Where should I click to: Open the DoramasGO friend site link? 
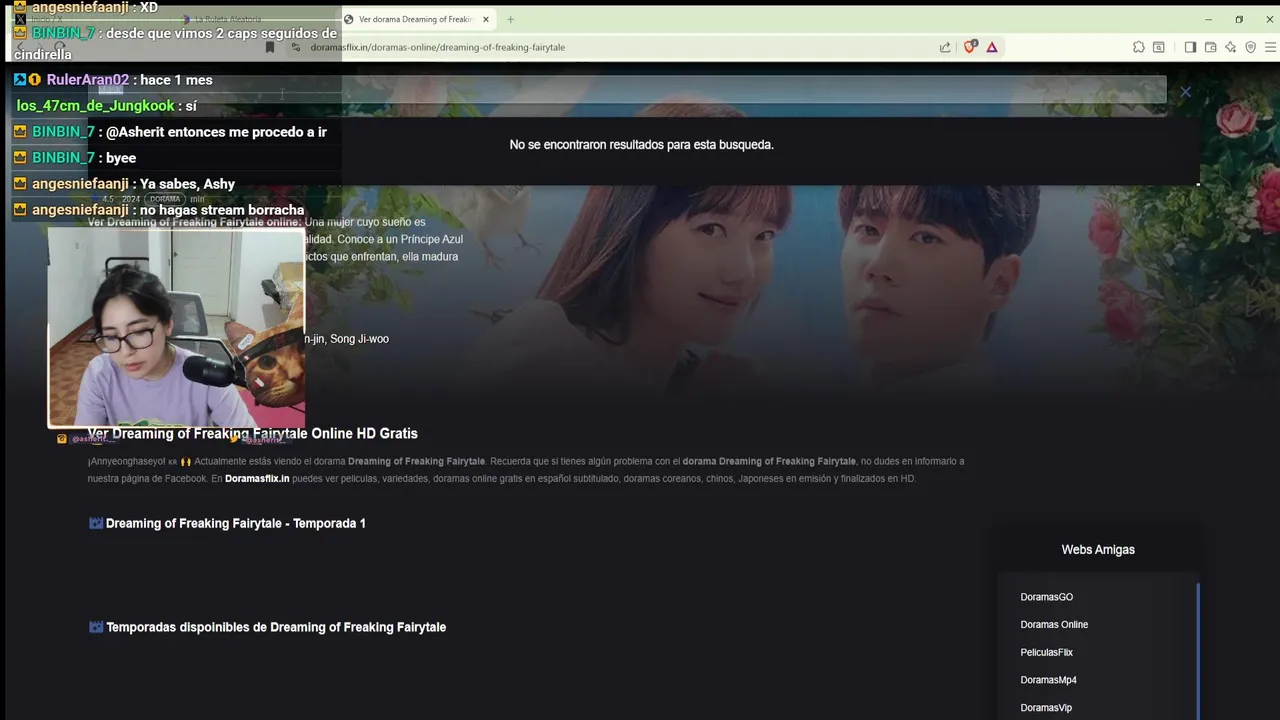[x=1046, y=597]
